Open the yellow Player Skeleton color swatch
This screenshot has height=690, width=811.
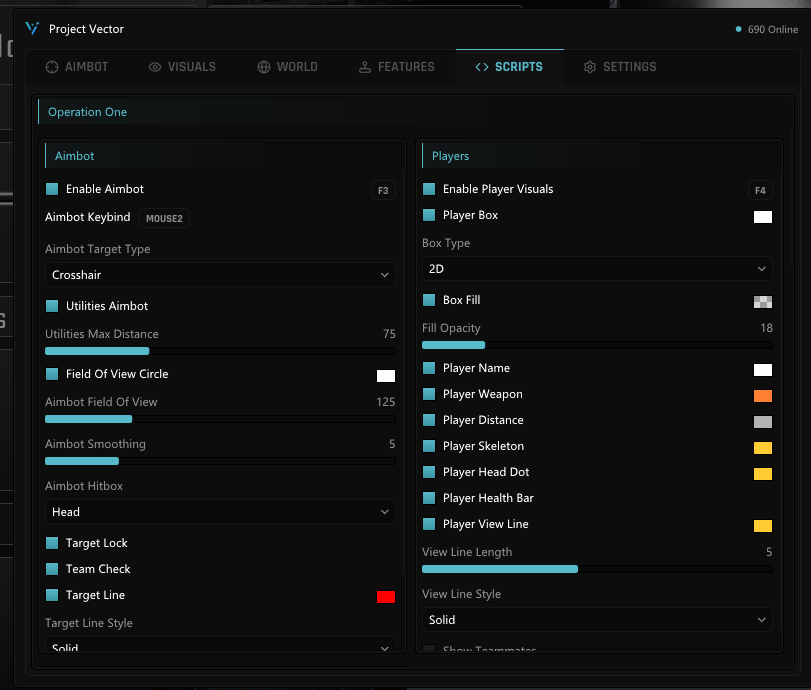pos(763,448)
